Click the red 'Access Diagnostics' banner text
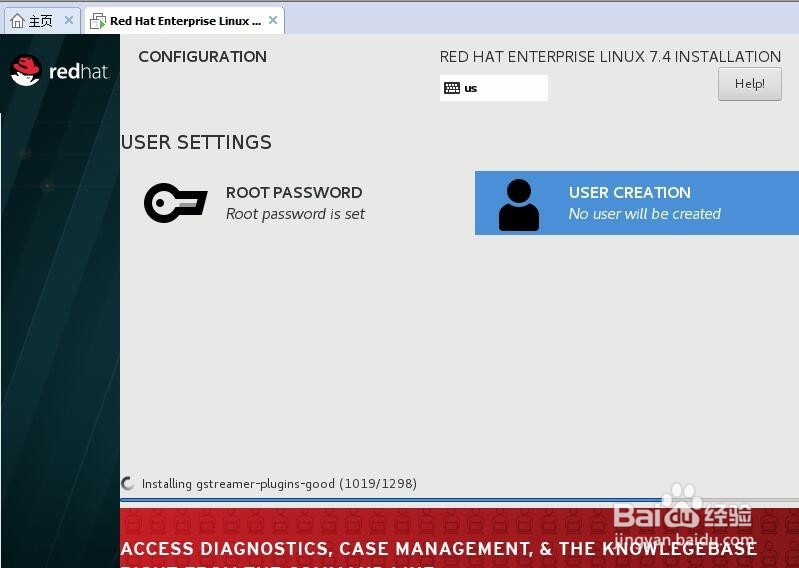 438,549
